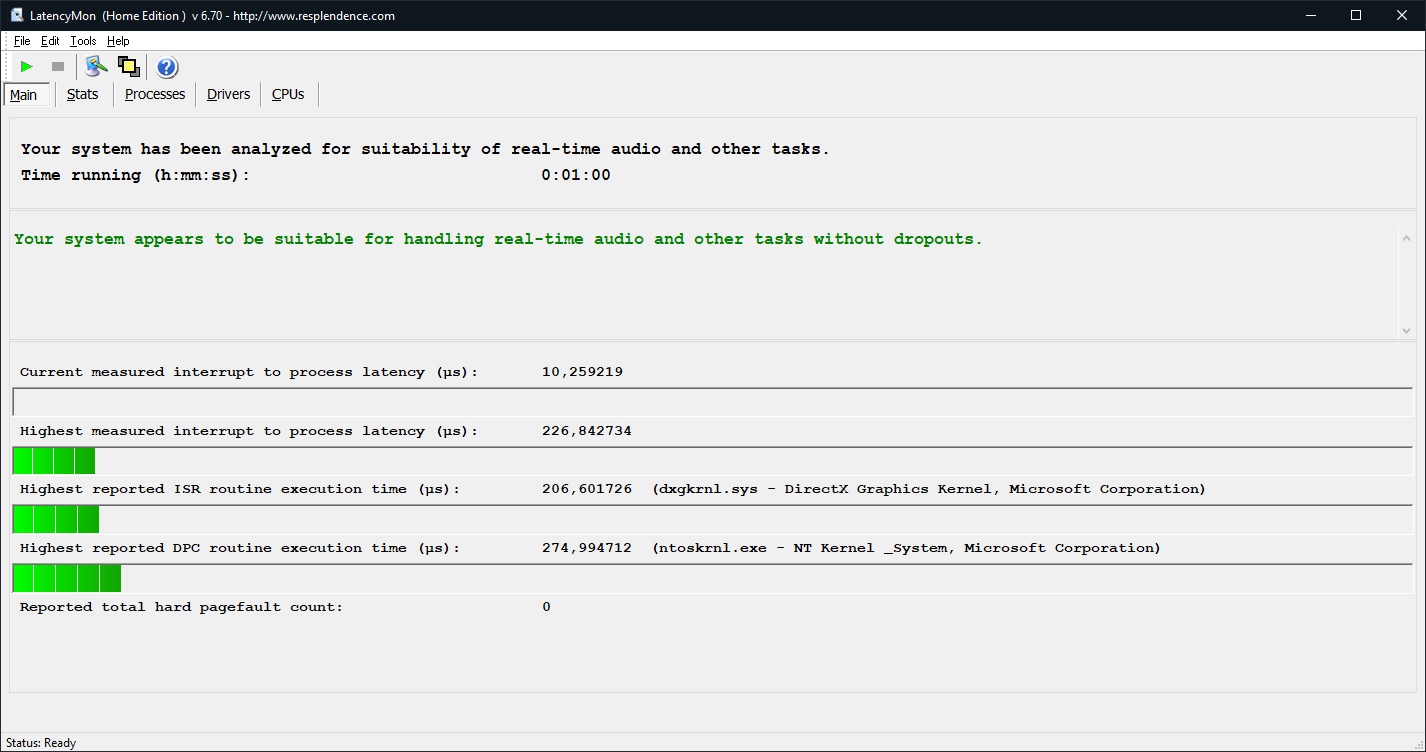1426x752 pixels.
Task: Click highest DPC routine execution time bar
Action: tap(712, 578)
